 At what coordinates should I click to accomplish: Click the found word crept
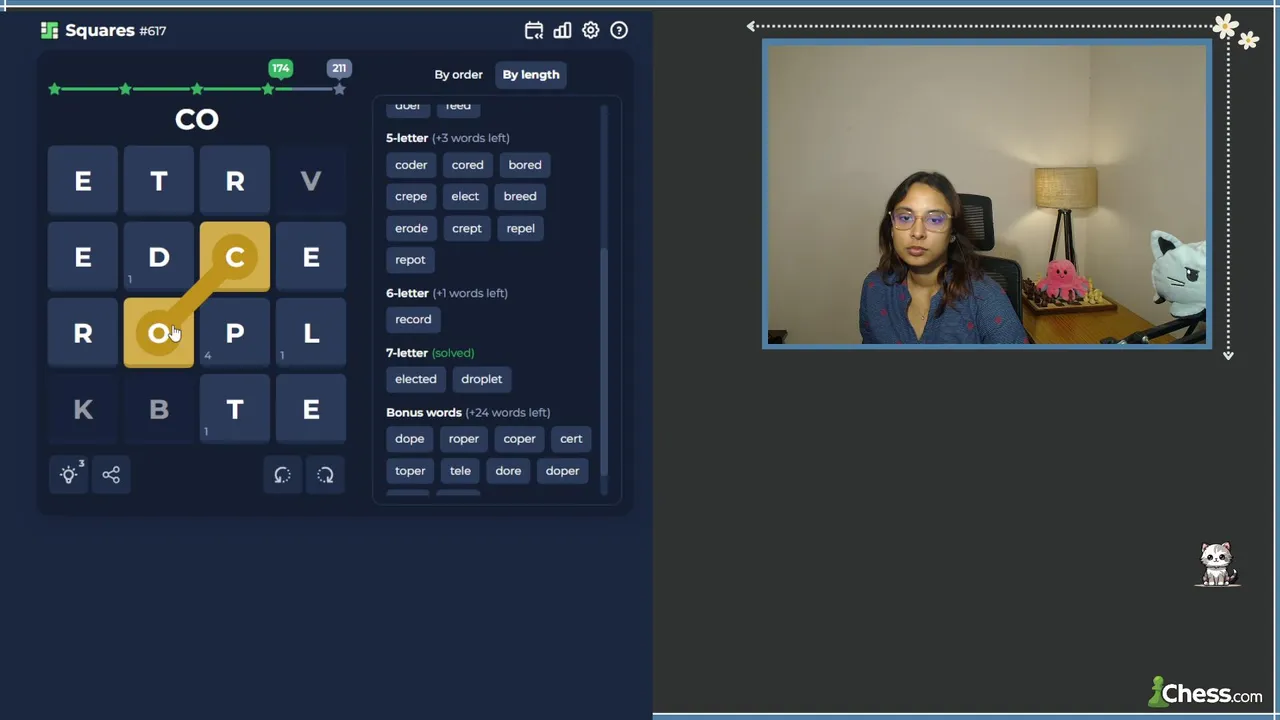click(x=467, y=228)
